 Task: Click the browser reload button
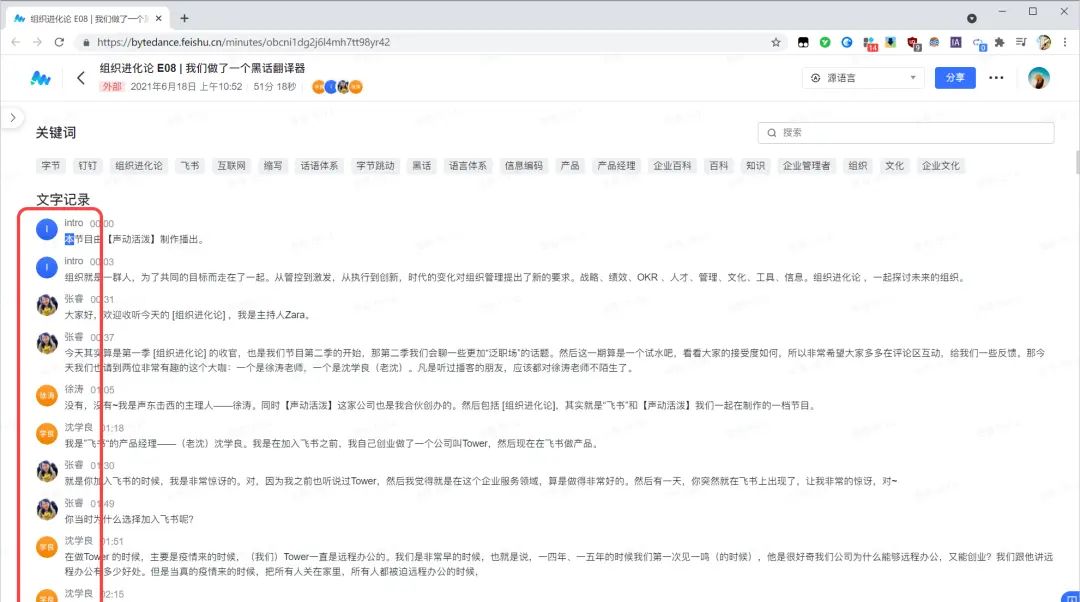pyautogui.click(x=59, y=42)
